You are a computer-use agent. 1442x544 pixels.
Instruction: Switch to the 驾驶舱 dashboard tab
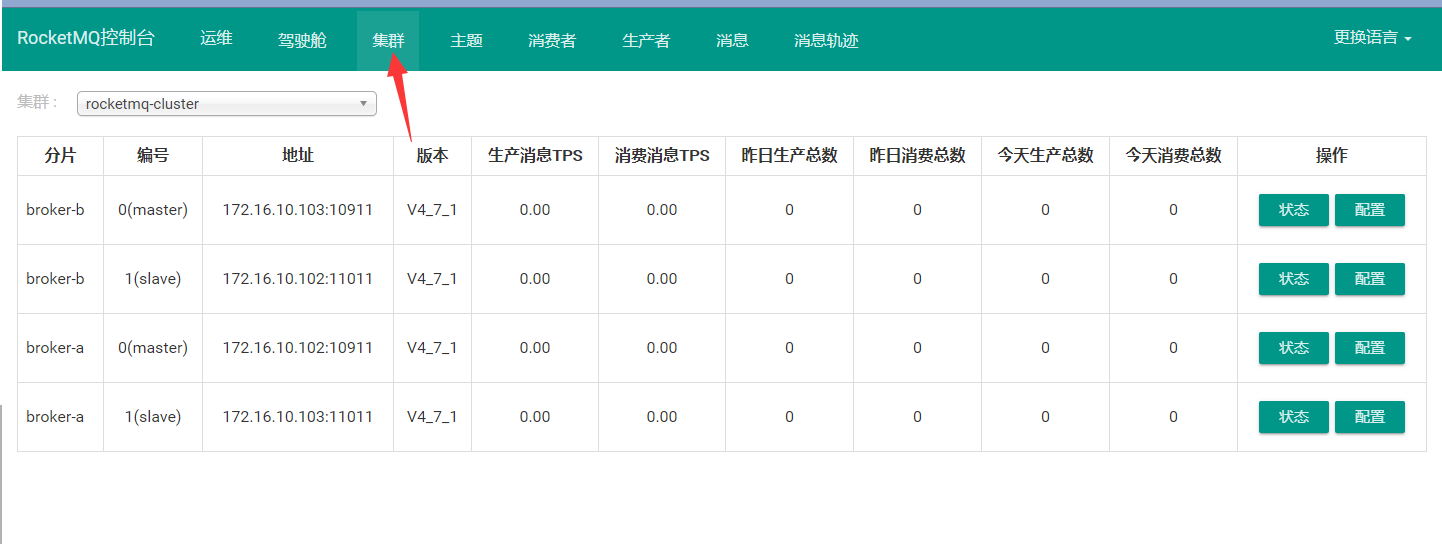point(302,40)
